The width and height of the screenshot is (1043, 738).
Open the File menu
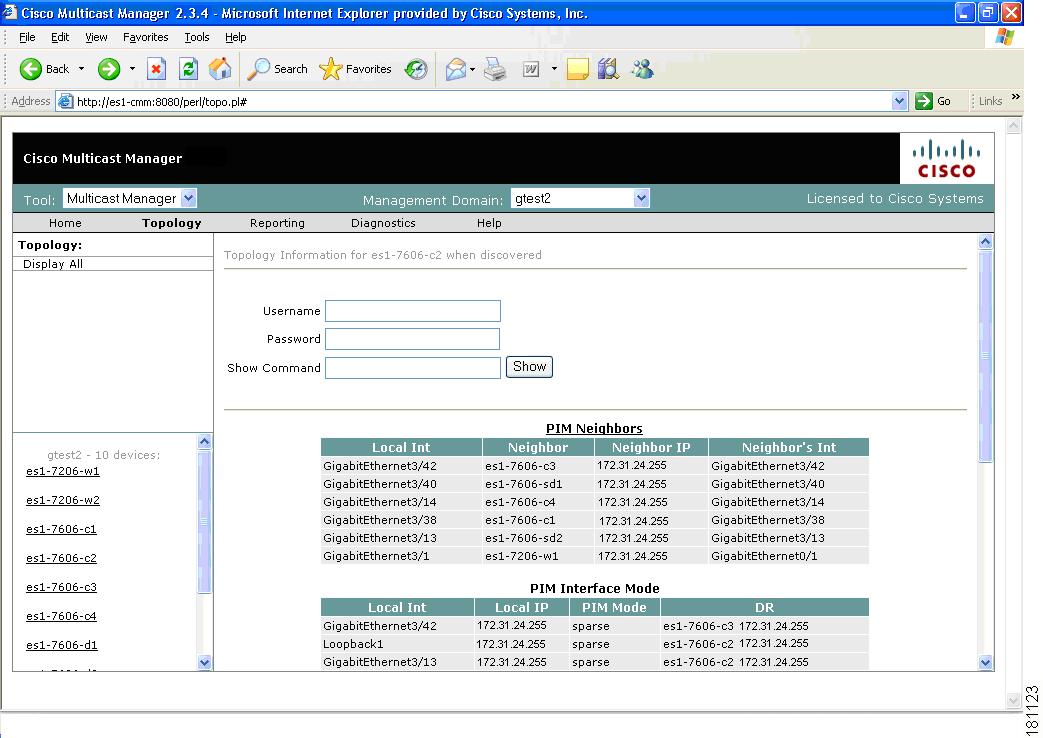(x=27, y=37)
